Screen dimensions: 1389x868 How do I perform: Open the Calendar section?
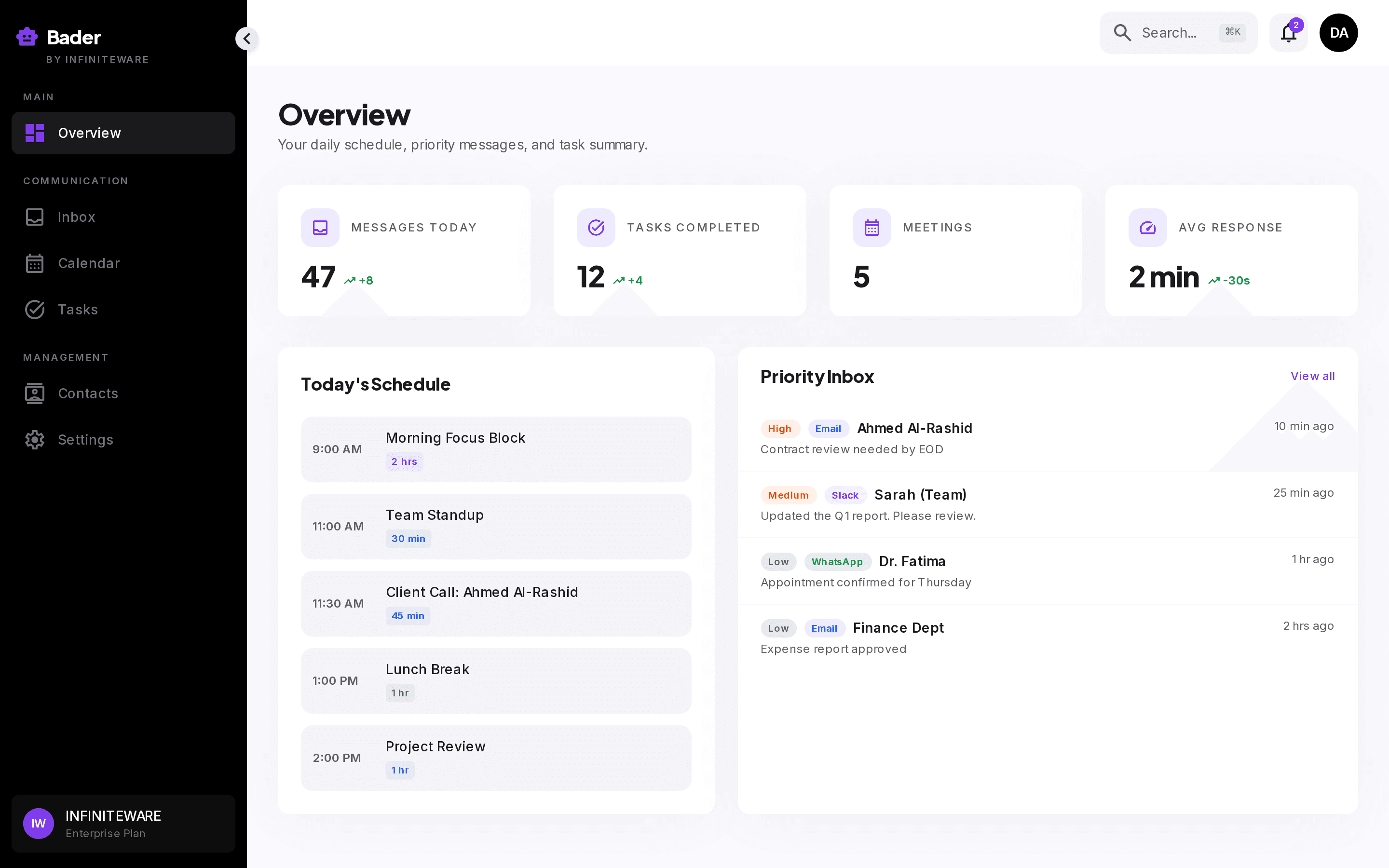pos(123,263)
